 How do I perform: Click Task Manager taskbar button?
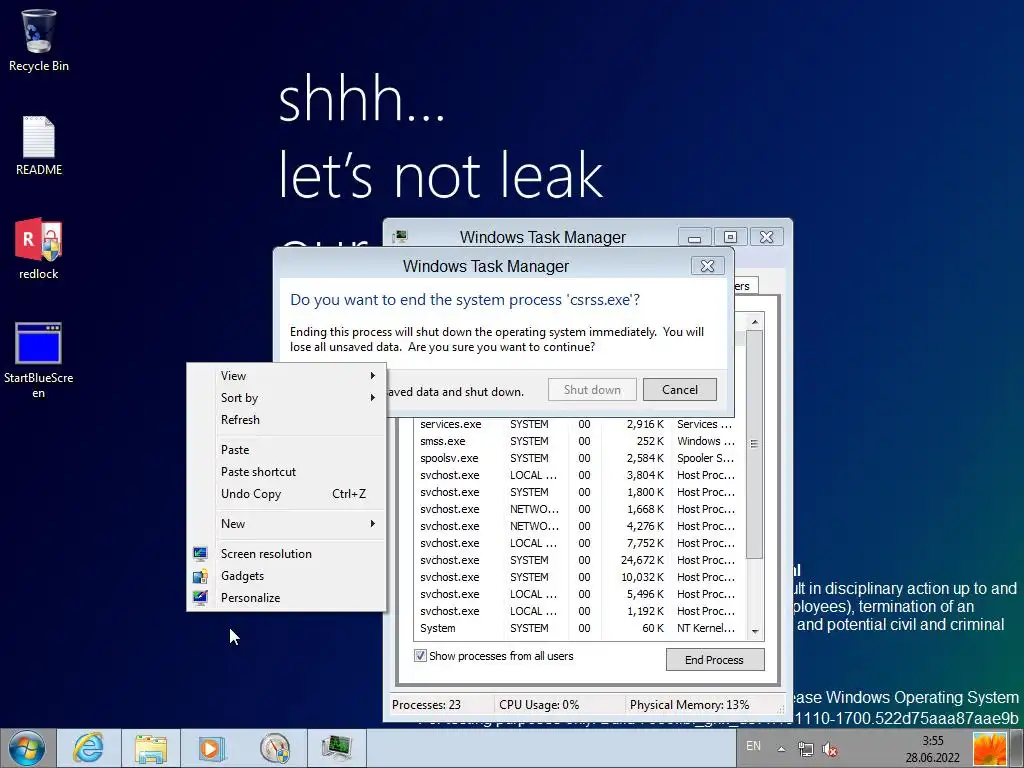(337, 748)
